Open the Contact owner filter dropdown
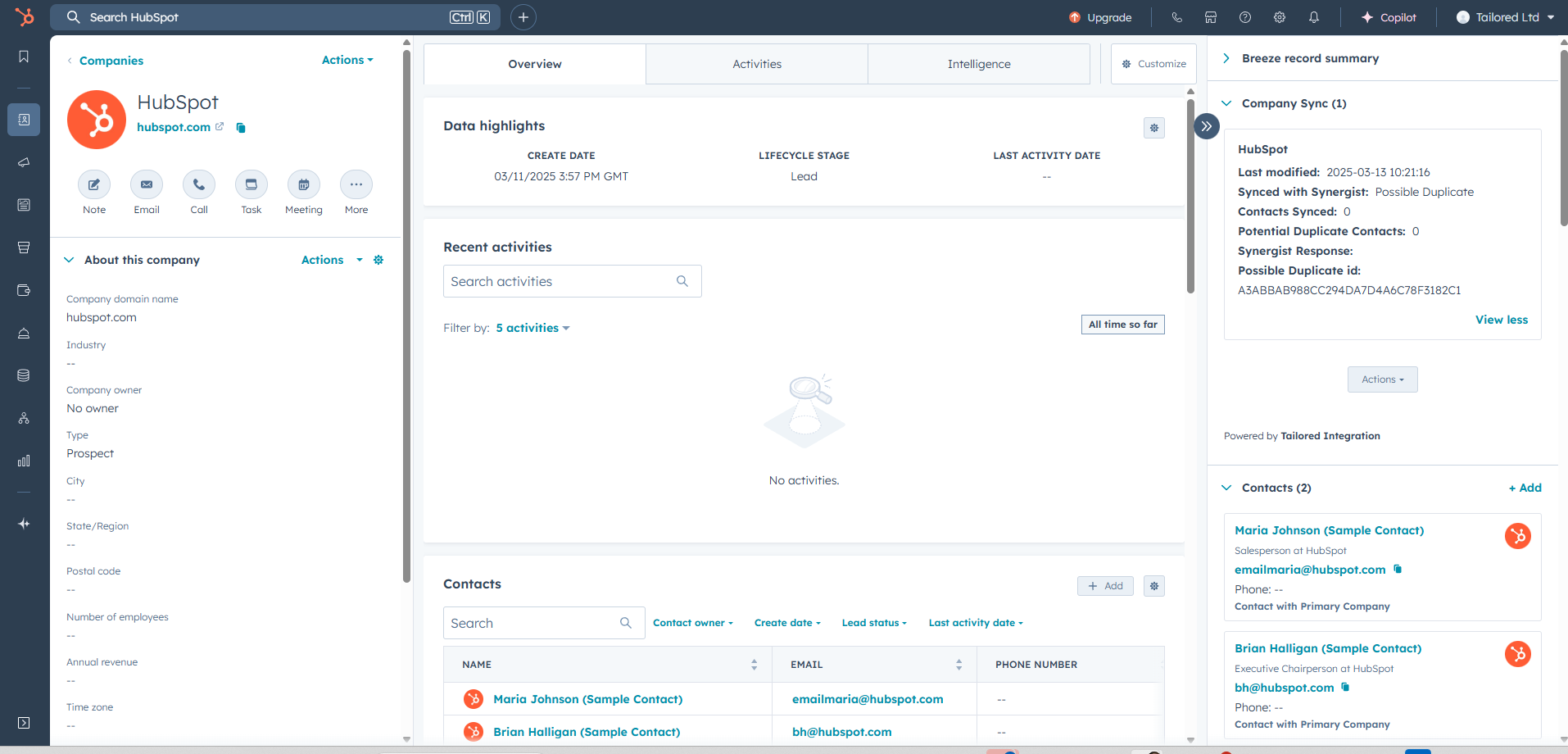This screenshot has height=754, width=1568. click(692, 623)
